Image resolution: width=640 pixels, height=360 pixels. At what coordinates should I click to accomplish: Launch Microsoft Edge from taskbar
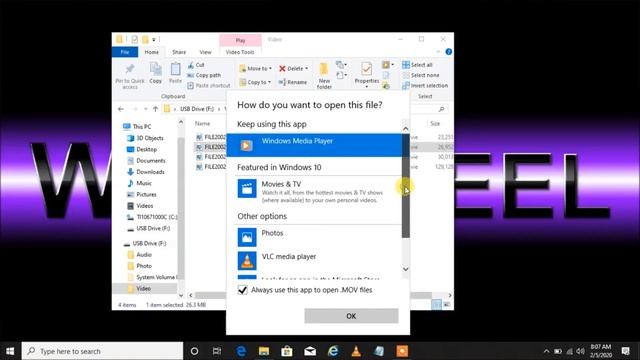click(241, 351)
